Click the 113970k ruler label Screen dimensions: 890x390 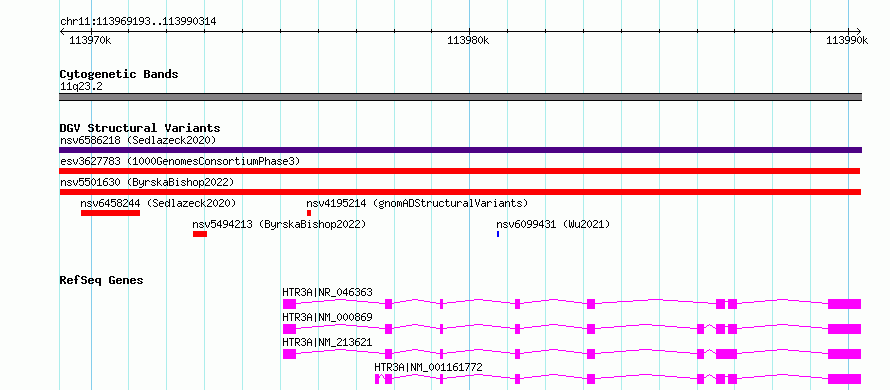90,41
